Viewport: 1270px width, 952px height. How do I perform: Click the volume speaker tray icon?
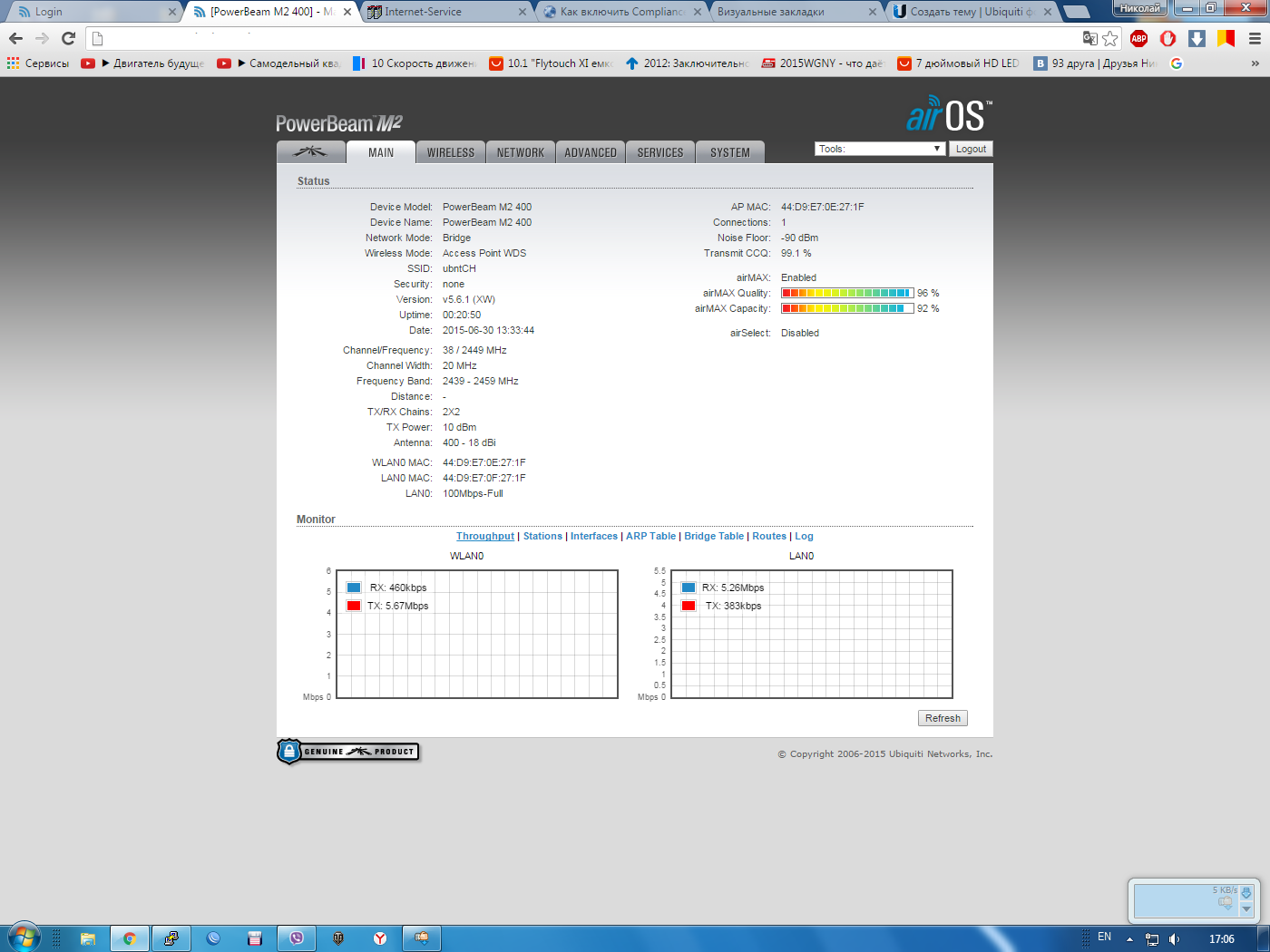[x=1174, y=938]
